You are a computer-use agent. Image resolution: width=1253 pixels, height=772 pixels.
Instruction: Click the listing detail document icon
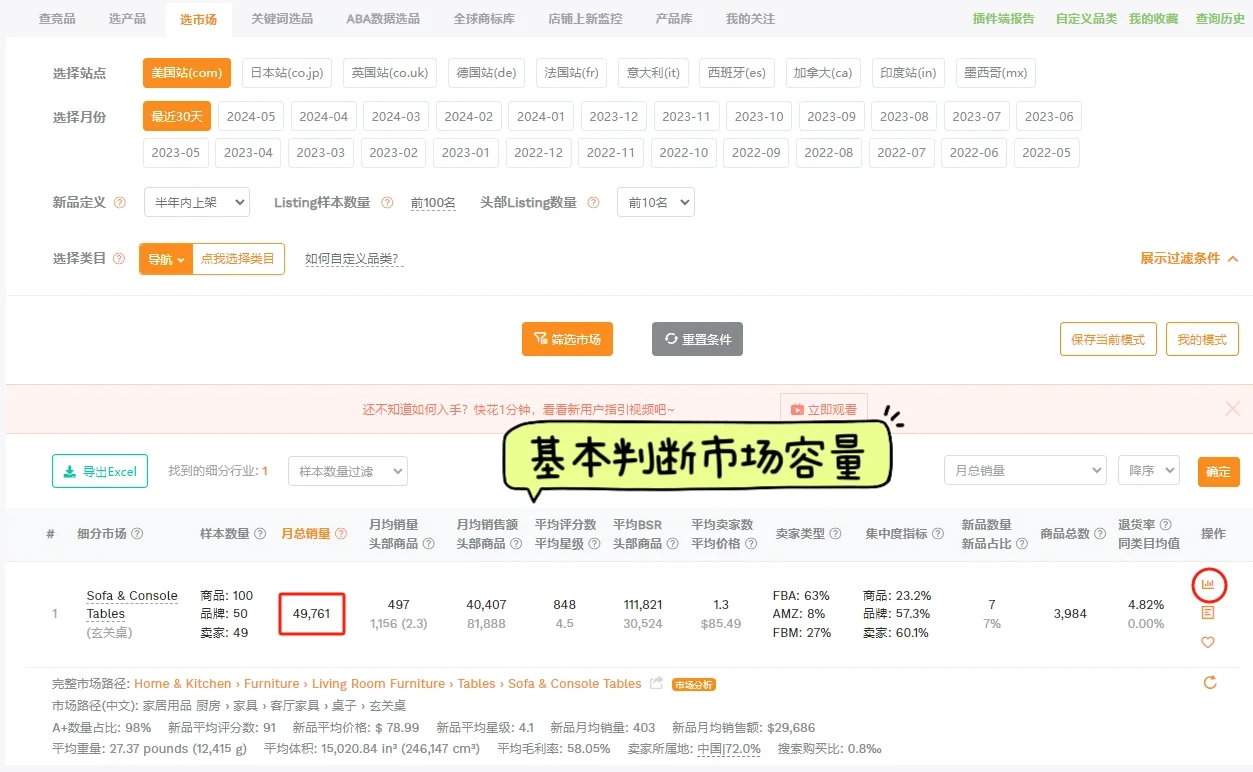(x=1208, y=613)
